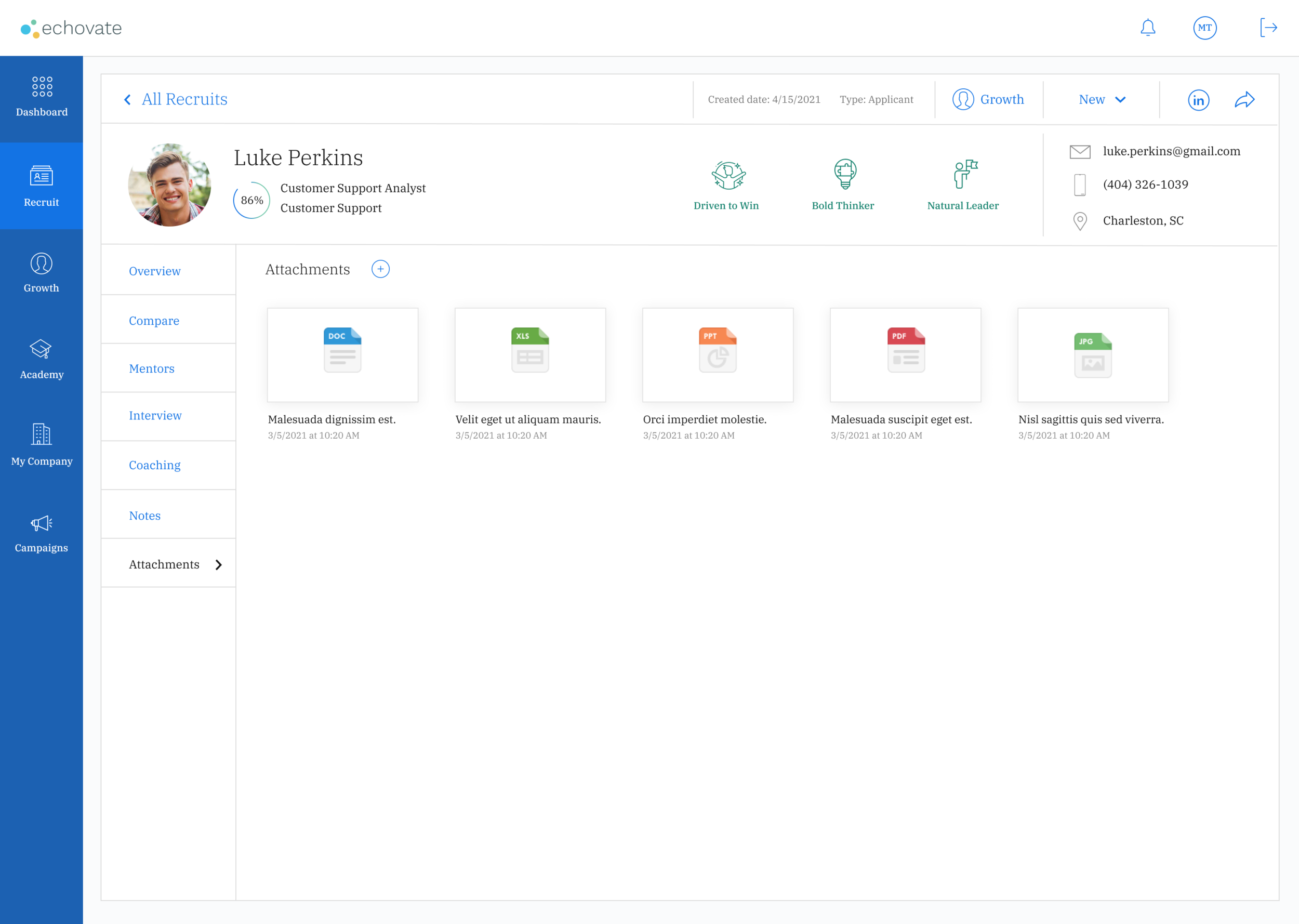Open the Recruit sidebar section
1299x924 pixels.
click(42, 186)
